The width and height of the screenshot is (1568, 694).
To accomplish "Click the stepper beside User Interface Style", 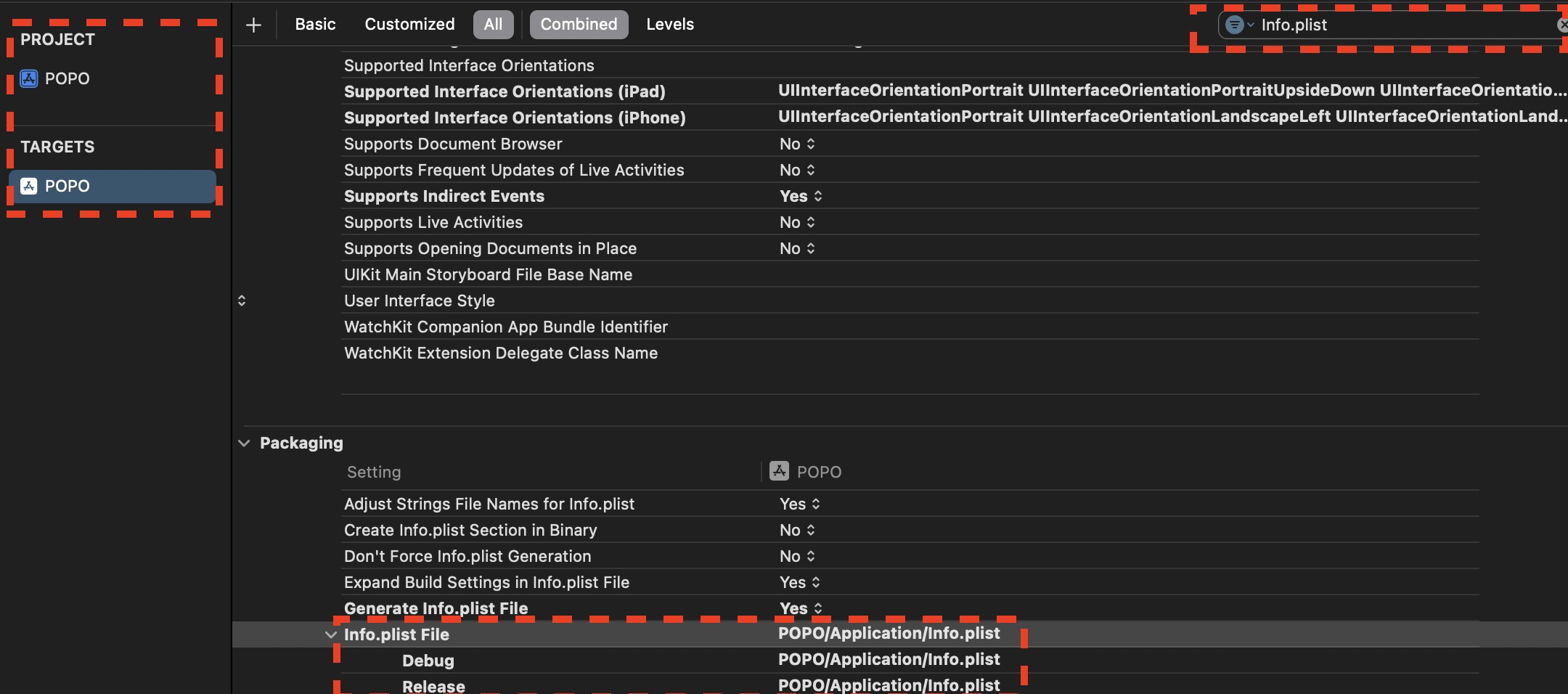I will (x=242, y=301).
